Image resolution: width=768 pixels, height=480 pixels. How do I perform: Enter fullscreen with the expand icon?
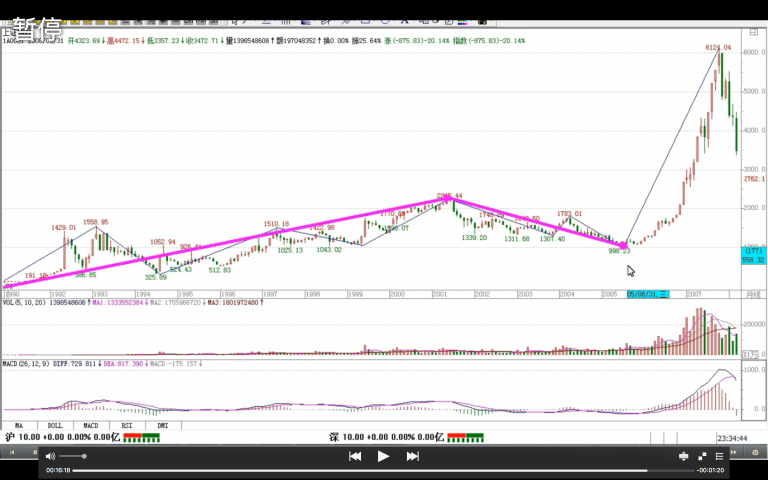(x=703, y=456)
